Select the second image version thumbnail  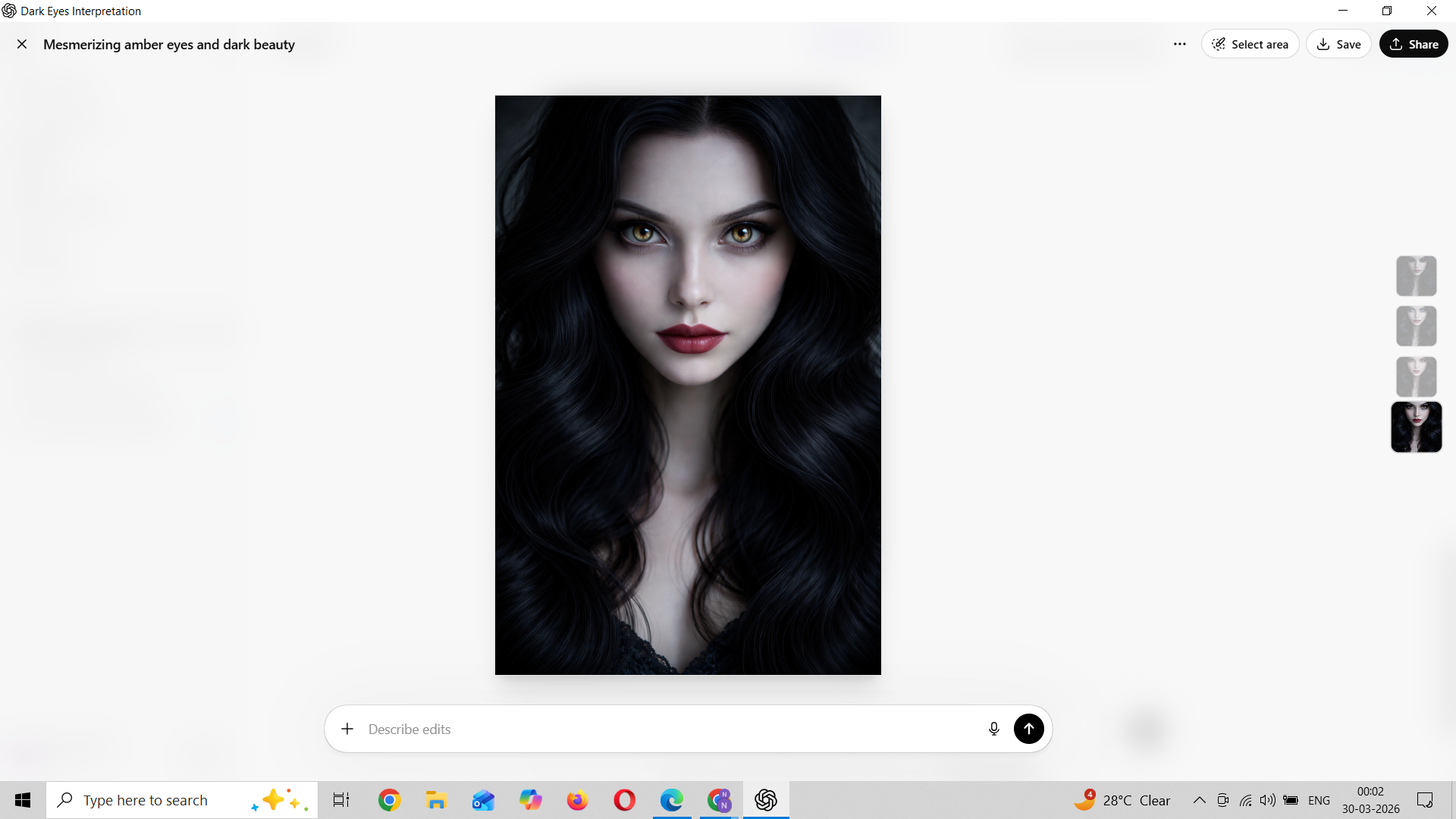[x=1416, y=326]
